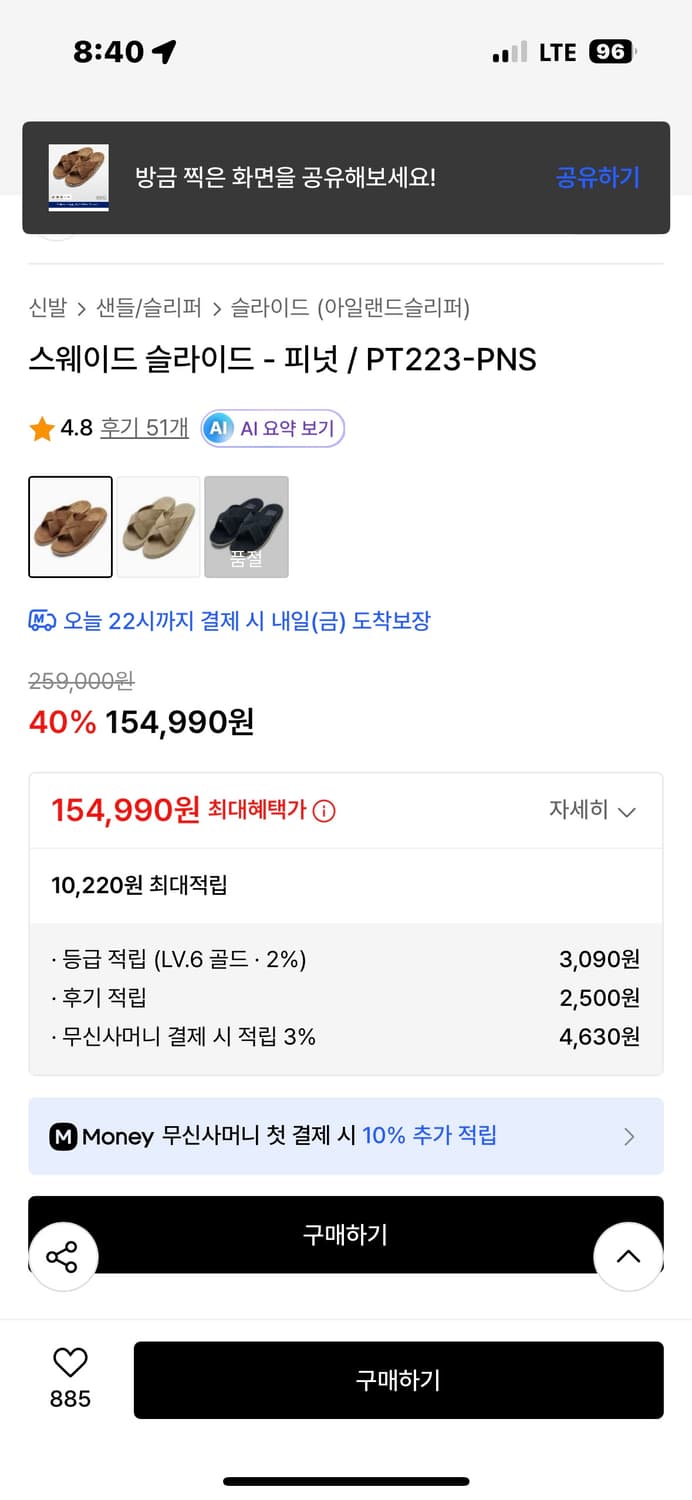This screenshot has height=1500, width=692.
Task: Tap the M Money logo in the banner
Action: (x=62, y=1136)
